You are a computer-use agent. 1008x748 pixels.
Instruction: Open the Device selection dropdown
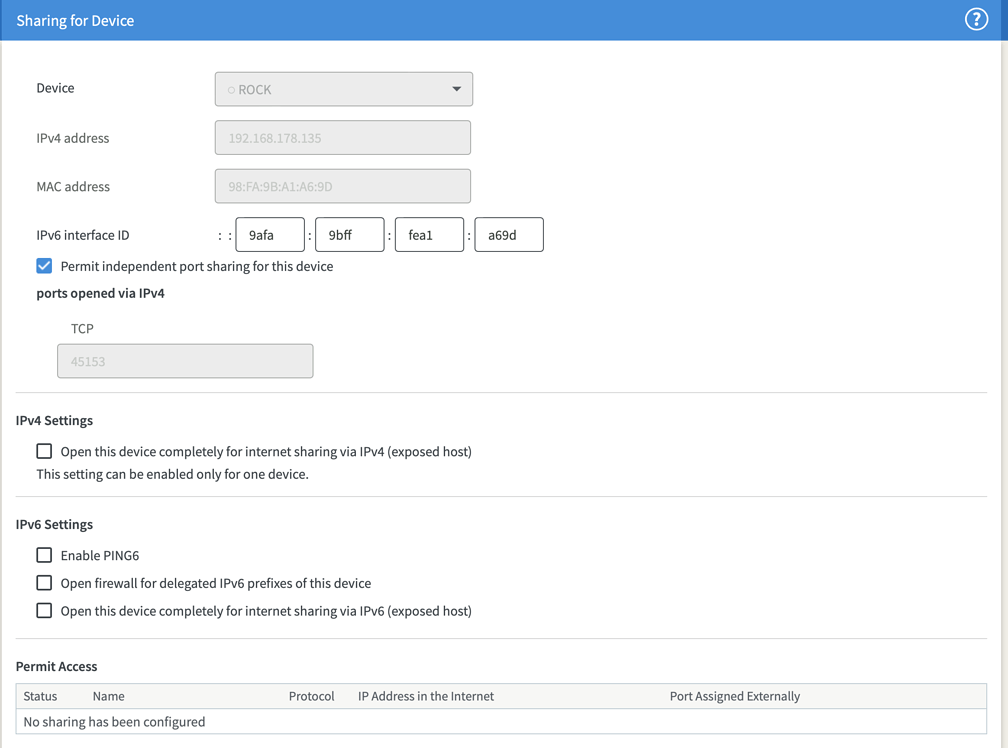coord(343,88)
